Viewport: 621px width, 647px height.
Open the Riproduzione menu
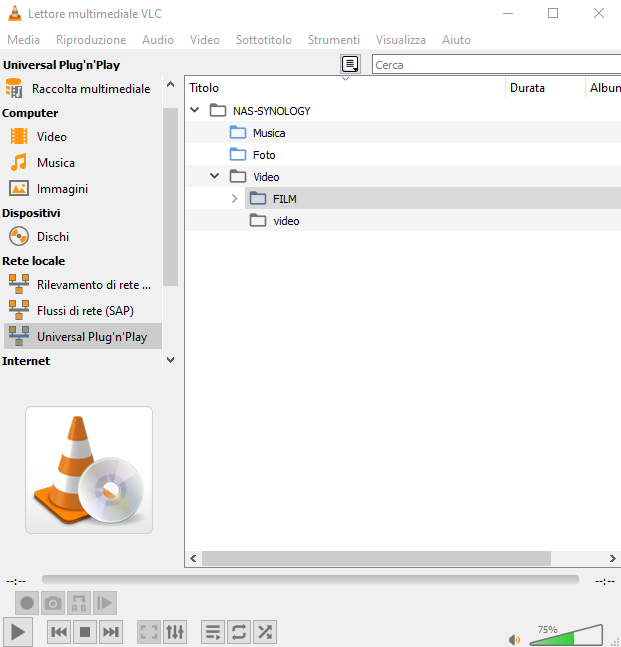tap(91, 40)
